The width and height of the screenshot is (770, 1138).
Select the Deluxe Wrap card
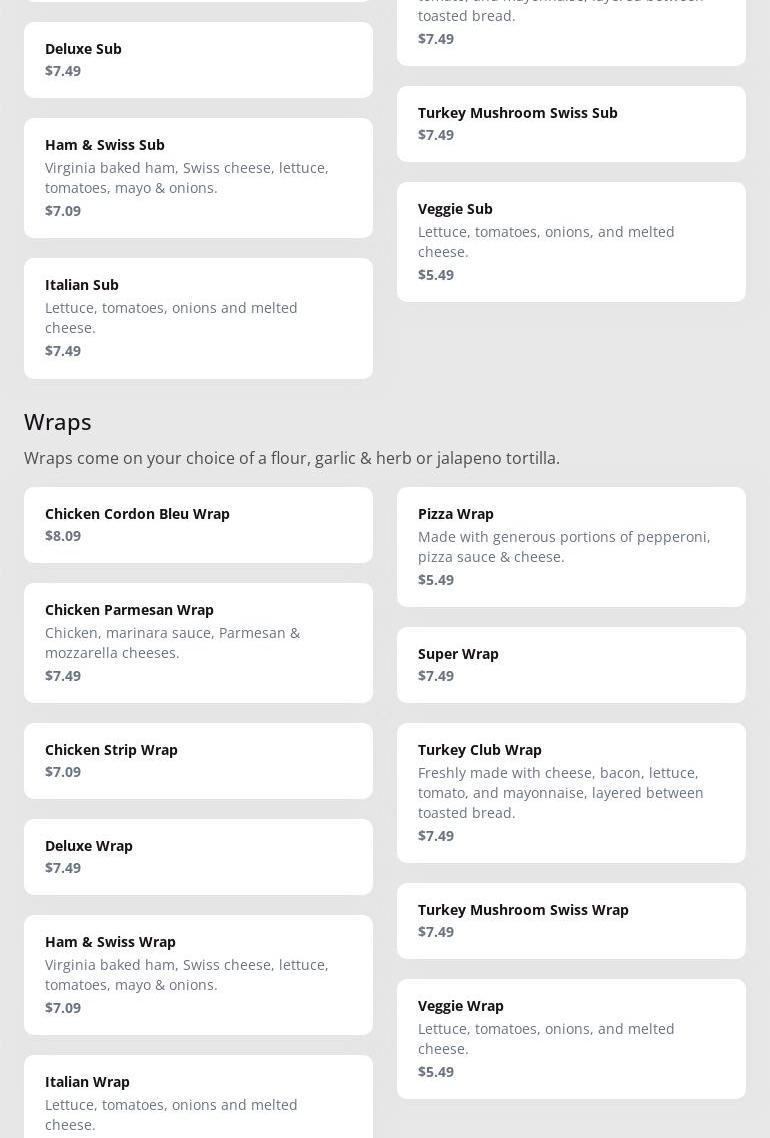(x=198, y=857)
